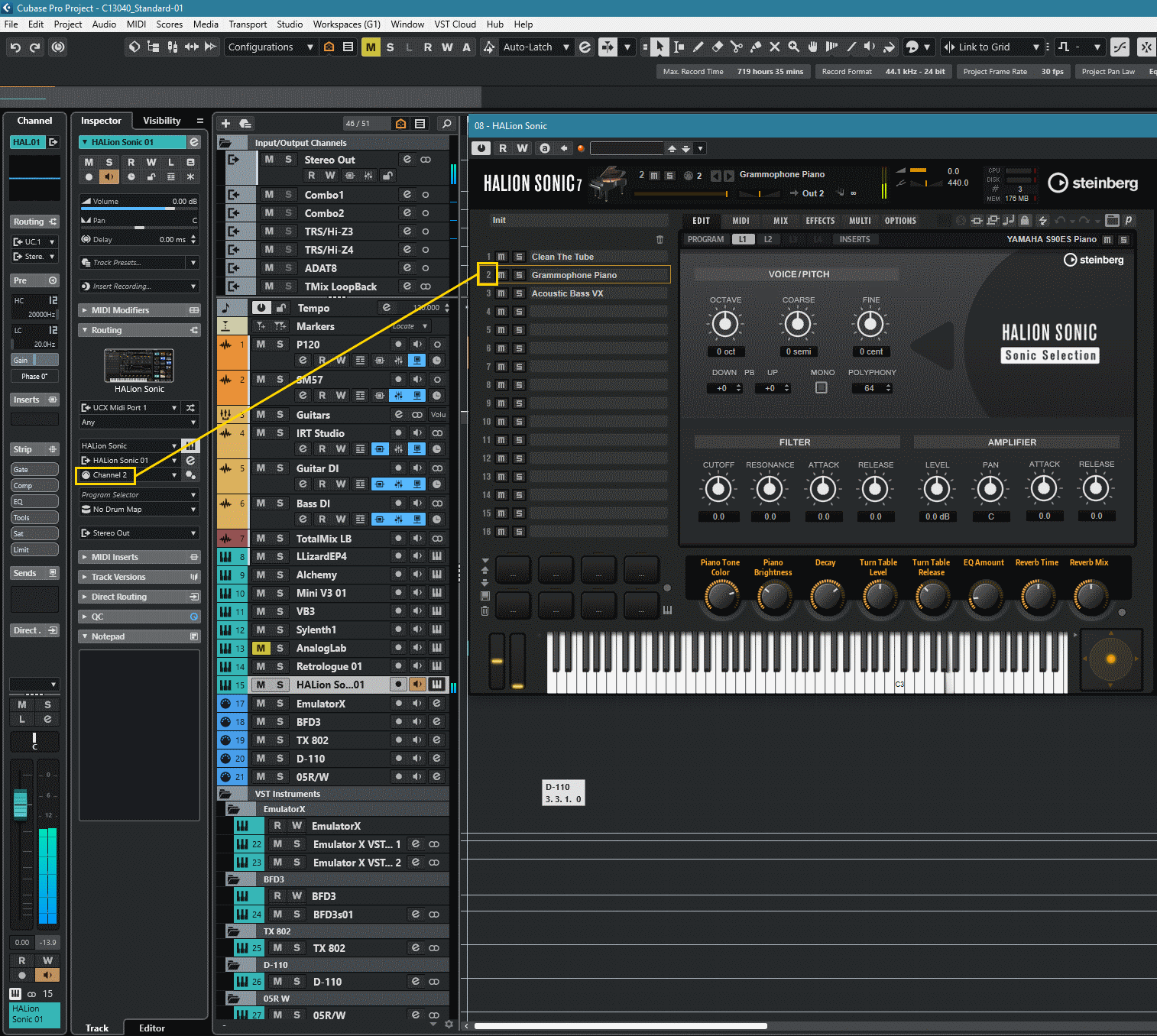Mute the Stereo Out channel
This screenshot has width=1157, height=1036.
pos(269,160)
